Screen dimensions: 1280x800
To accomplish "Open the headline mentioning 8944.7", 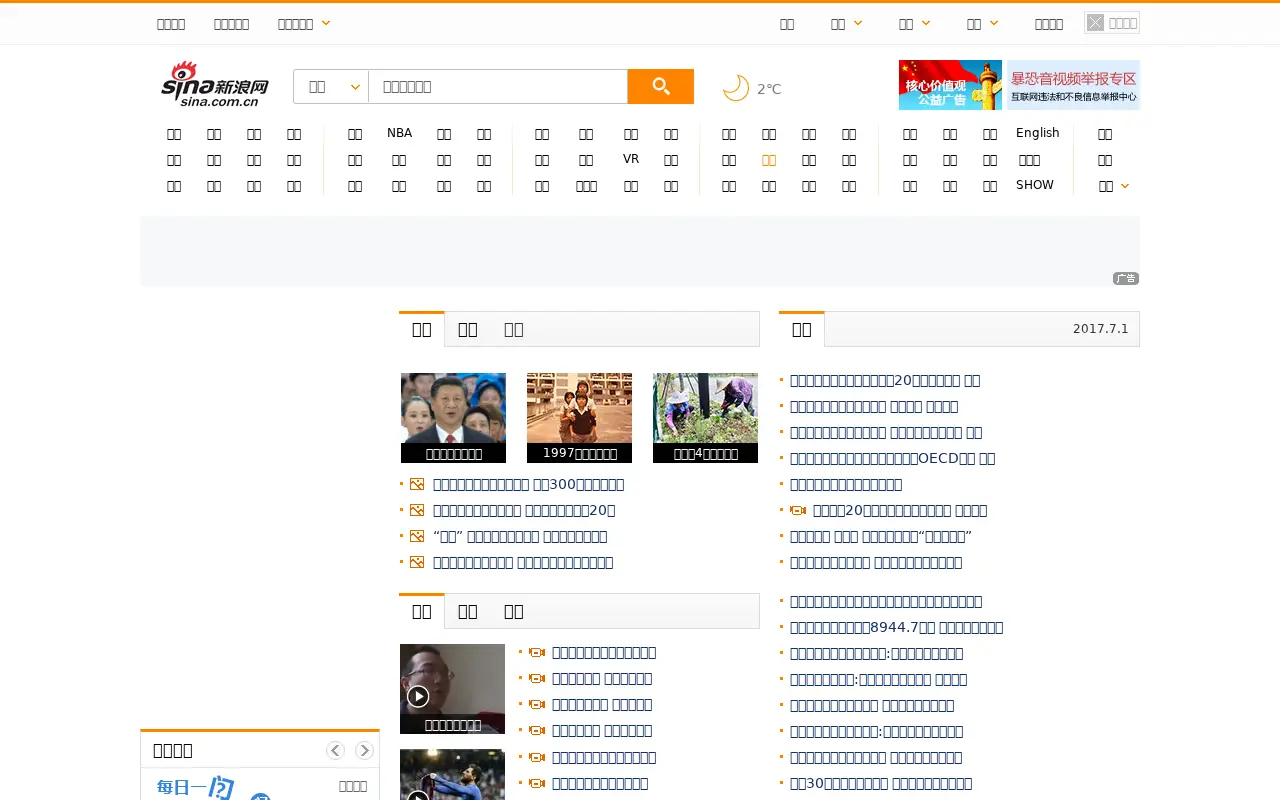I will (x=896, y=627).
